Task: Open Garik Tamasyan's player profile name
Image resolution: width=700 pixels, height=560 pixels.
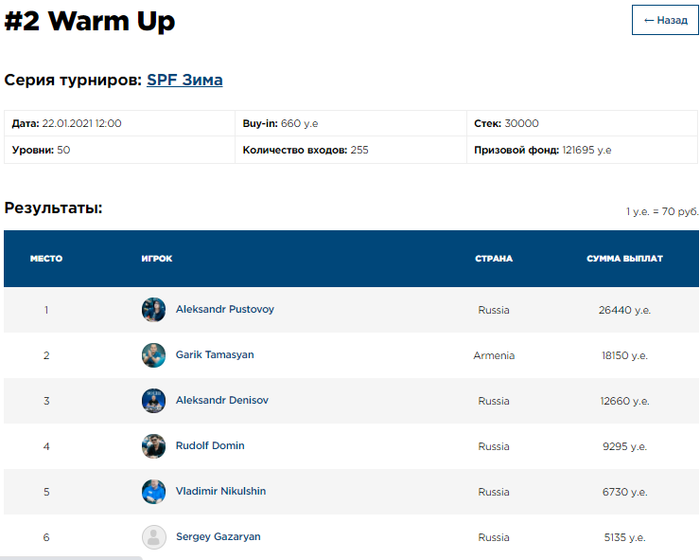Action: click(215, 355)
